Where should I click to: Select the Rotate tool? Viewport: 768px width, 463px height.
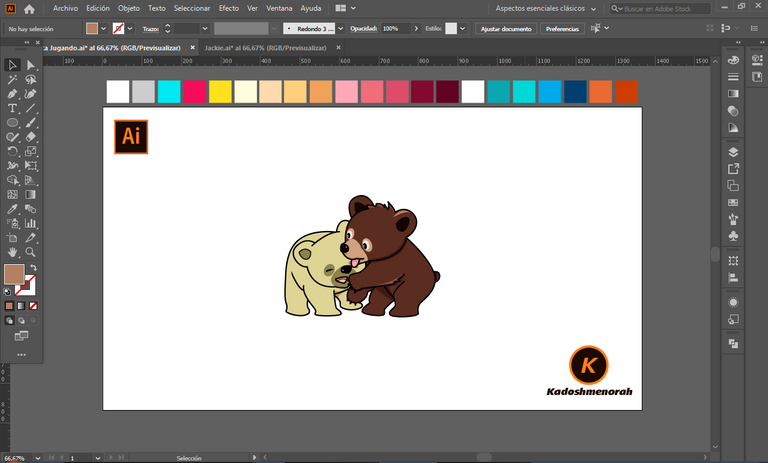12,151
